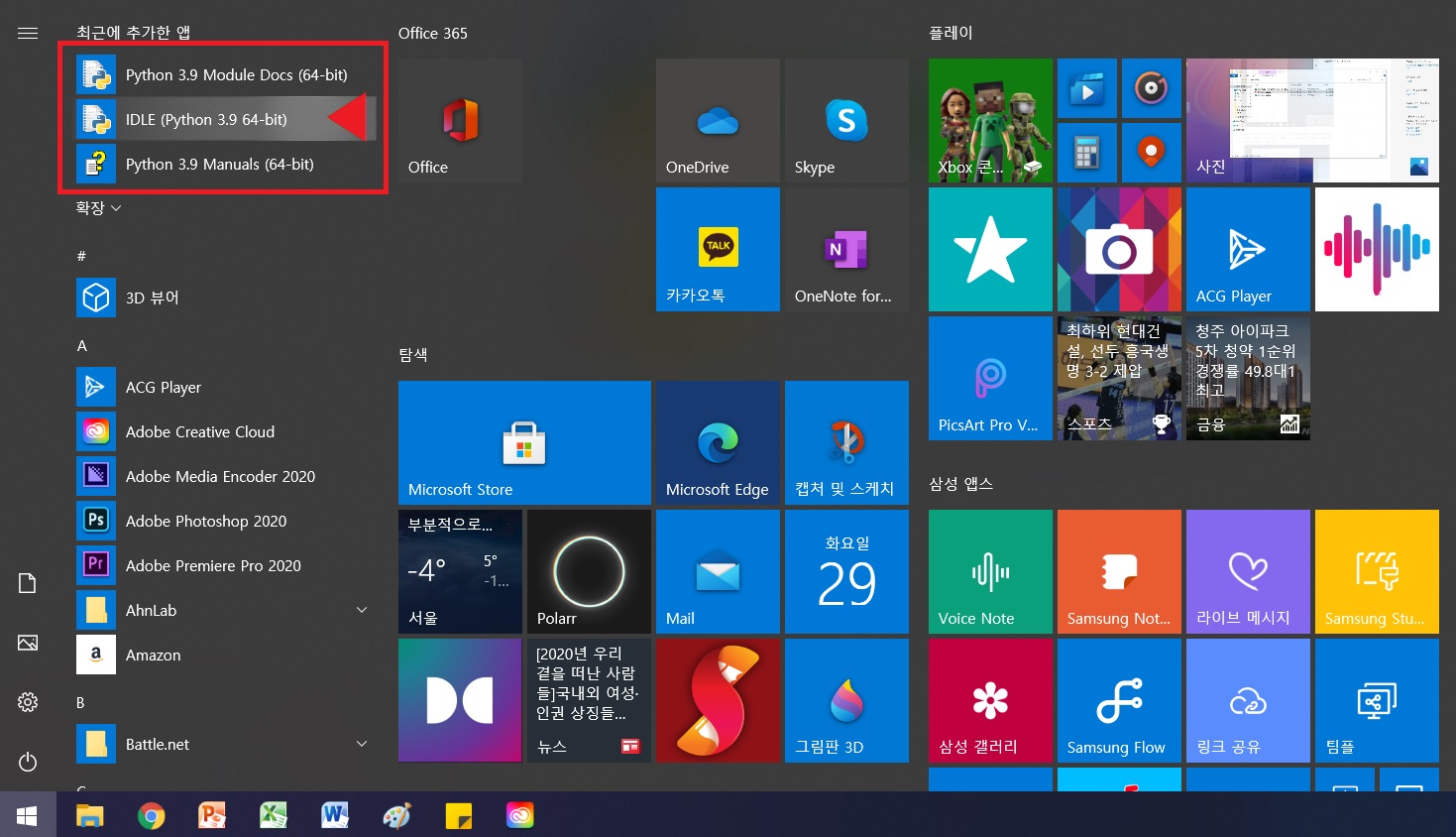Open the 뉴스 live tile
This screenshot has width=1456, height=837.
(x=589, y=700)
